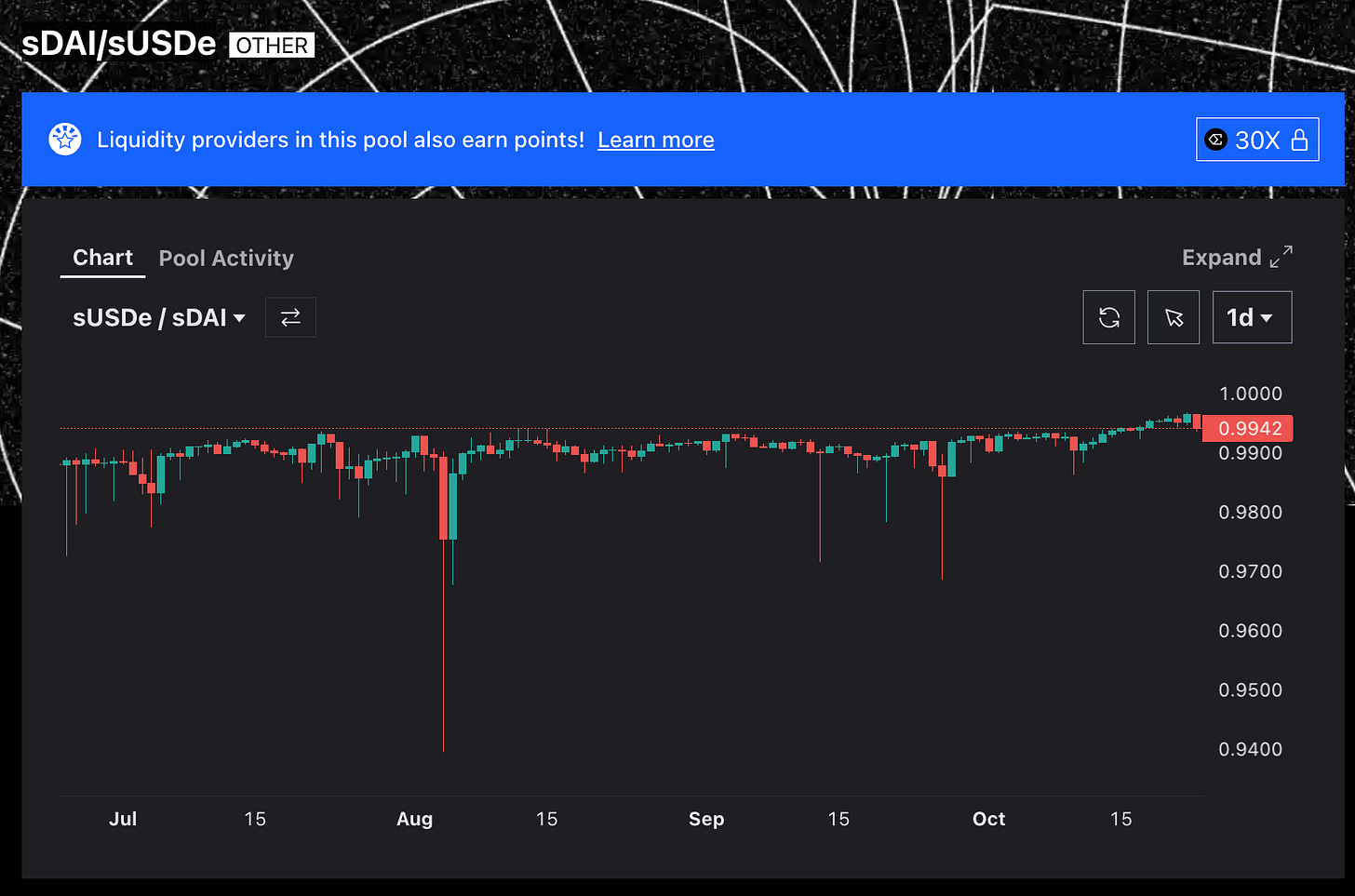Image resolution: width=1355 pixels, height=896 pixels.
Task: Click the long red wick candle in early August
Action: (443, 603)
